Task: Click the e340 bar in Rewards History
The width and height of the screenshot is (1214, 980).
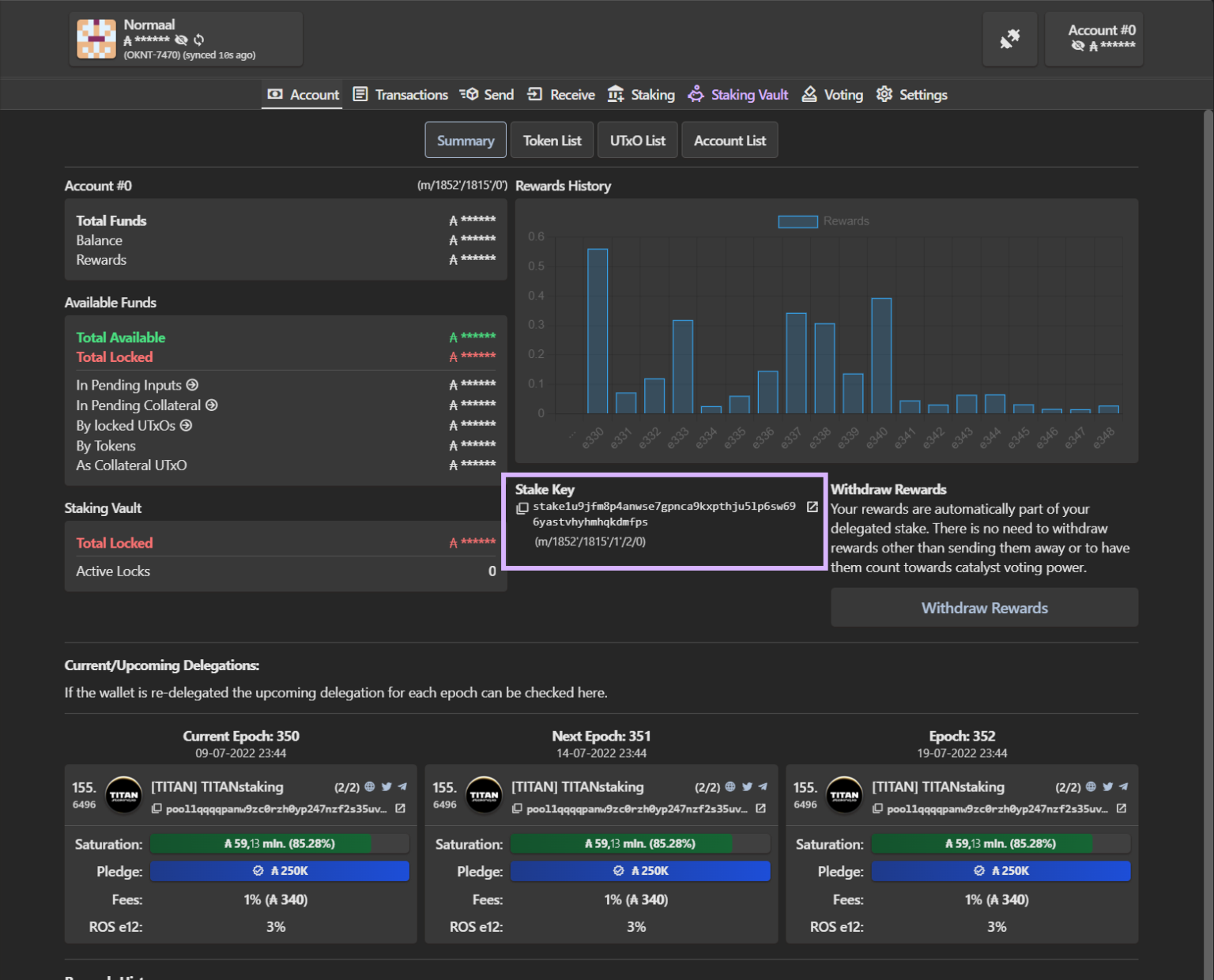Action: [x=881, y=356]
